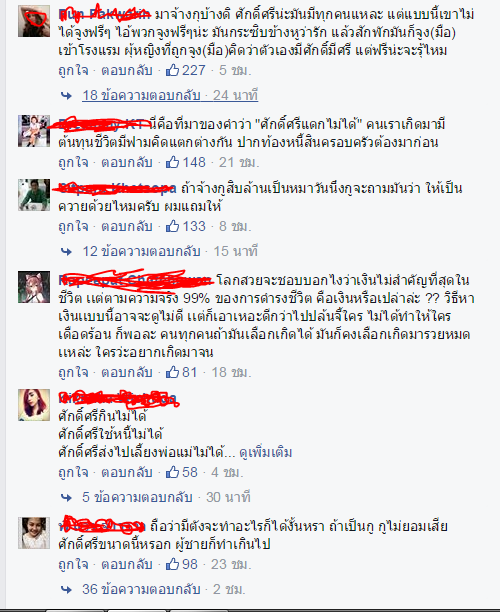Click the thumbs-up icon showing 98 likes
500x612 pixels.
[x=172, y=564]
